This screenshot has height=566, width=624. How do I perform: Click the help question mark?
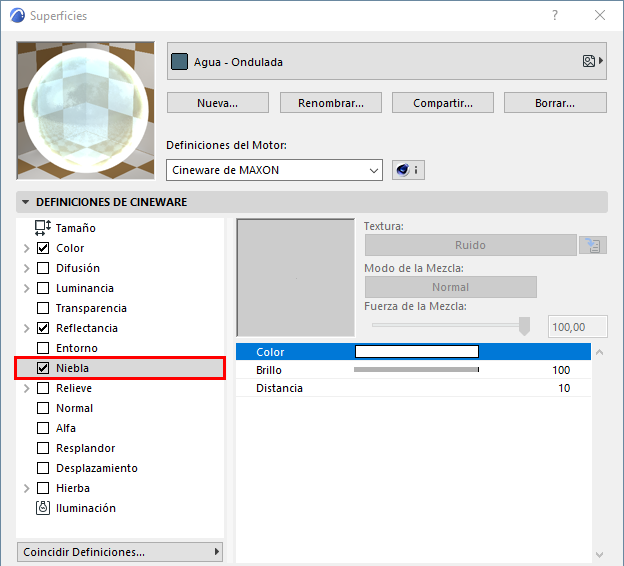tap(555, 15)
